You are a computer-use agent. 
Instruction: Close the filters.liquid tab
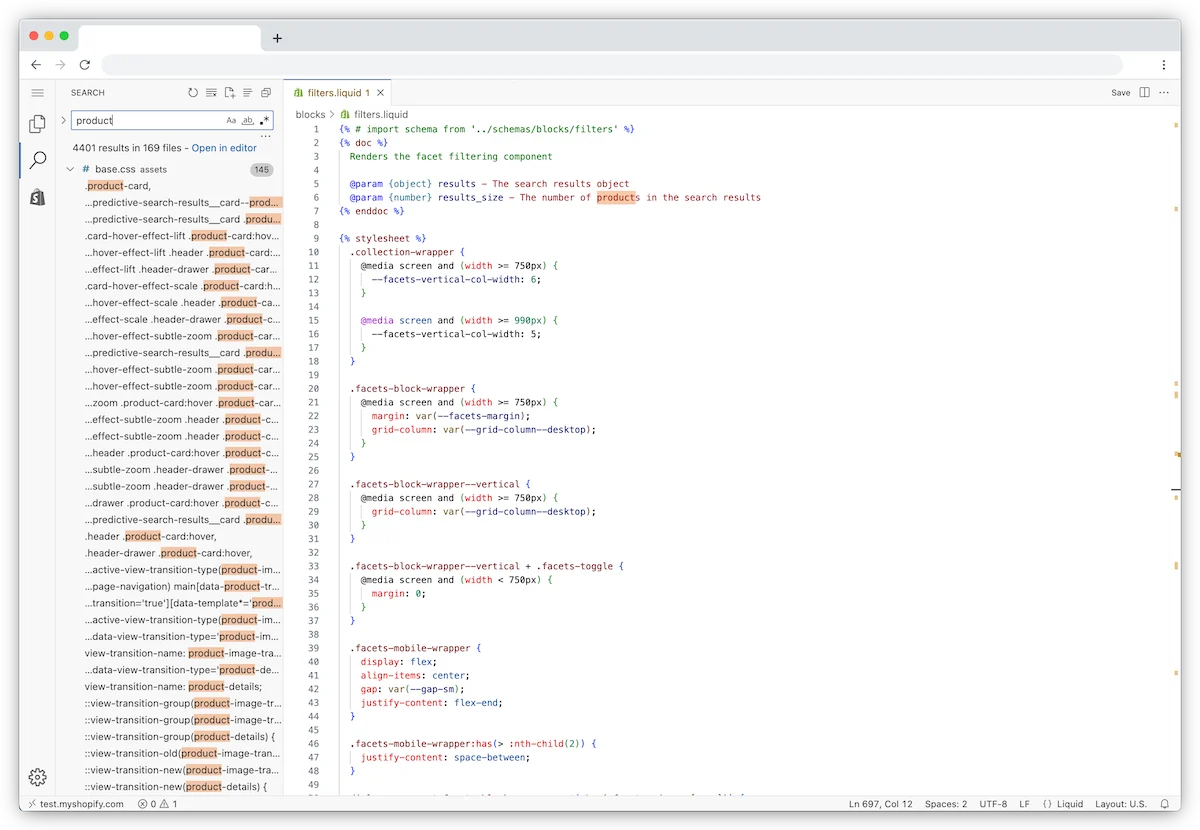pyautogui.click(x=380, y=93)
